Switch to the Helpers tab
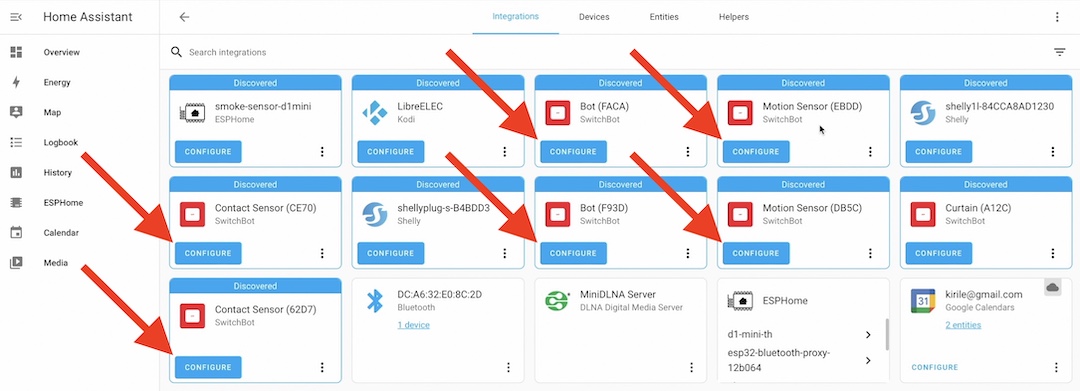Screen dimensions: 1080x391 click(734, 17)
